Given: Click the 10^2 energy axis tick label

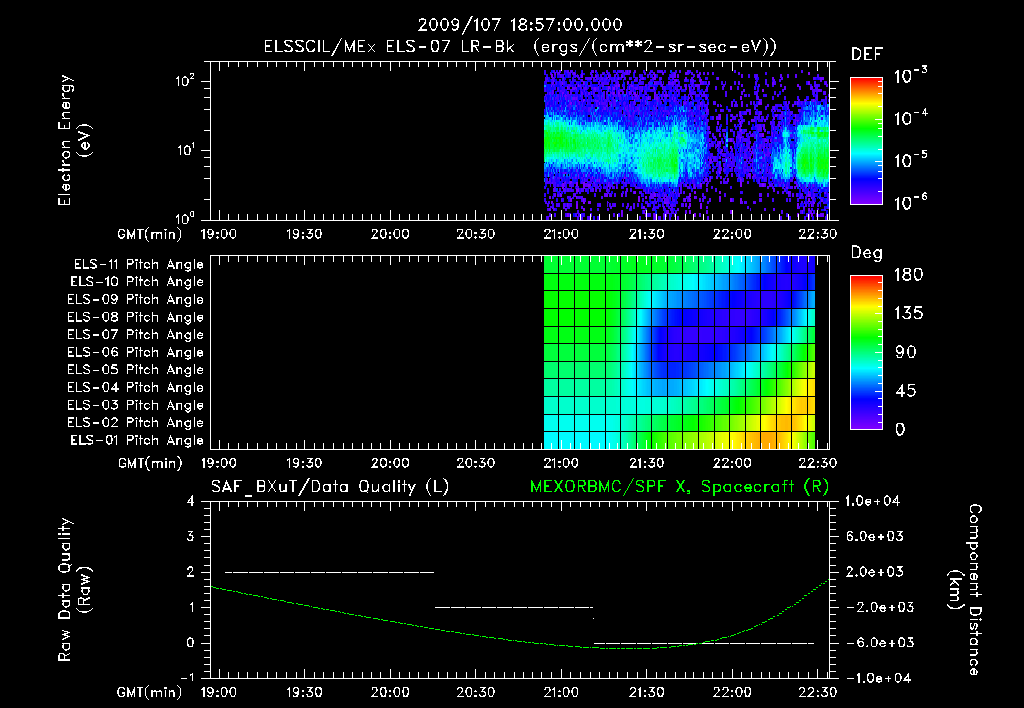Looking at the screenshot, I should 185,82.
